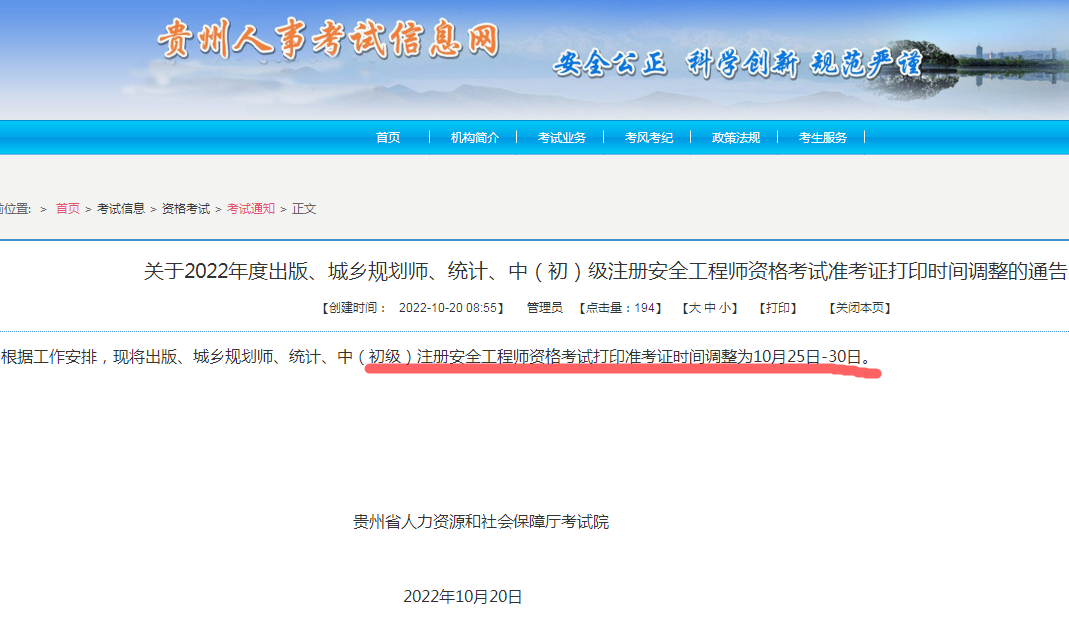1069x621 pixels.
Task: Open 首页 in the blue navigation bar
Action: 388,138
